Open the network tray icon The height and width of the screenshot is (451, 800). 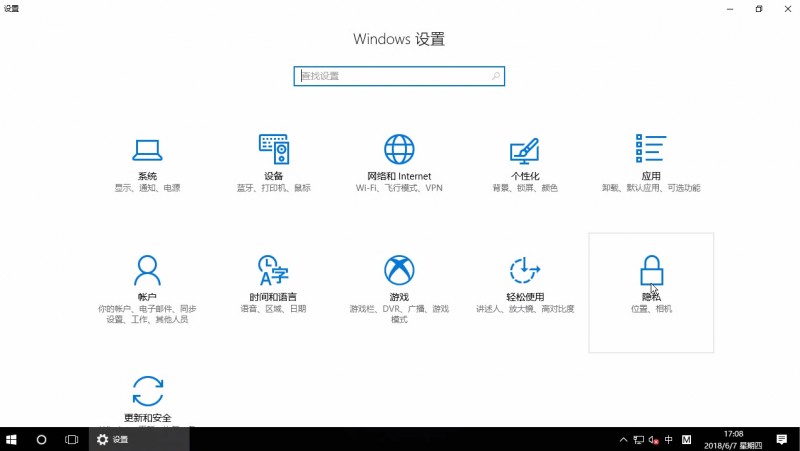pos(638,439)
